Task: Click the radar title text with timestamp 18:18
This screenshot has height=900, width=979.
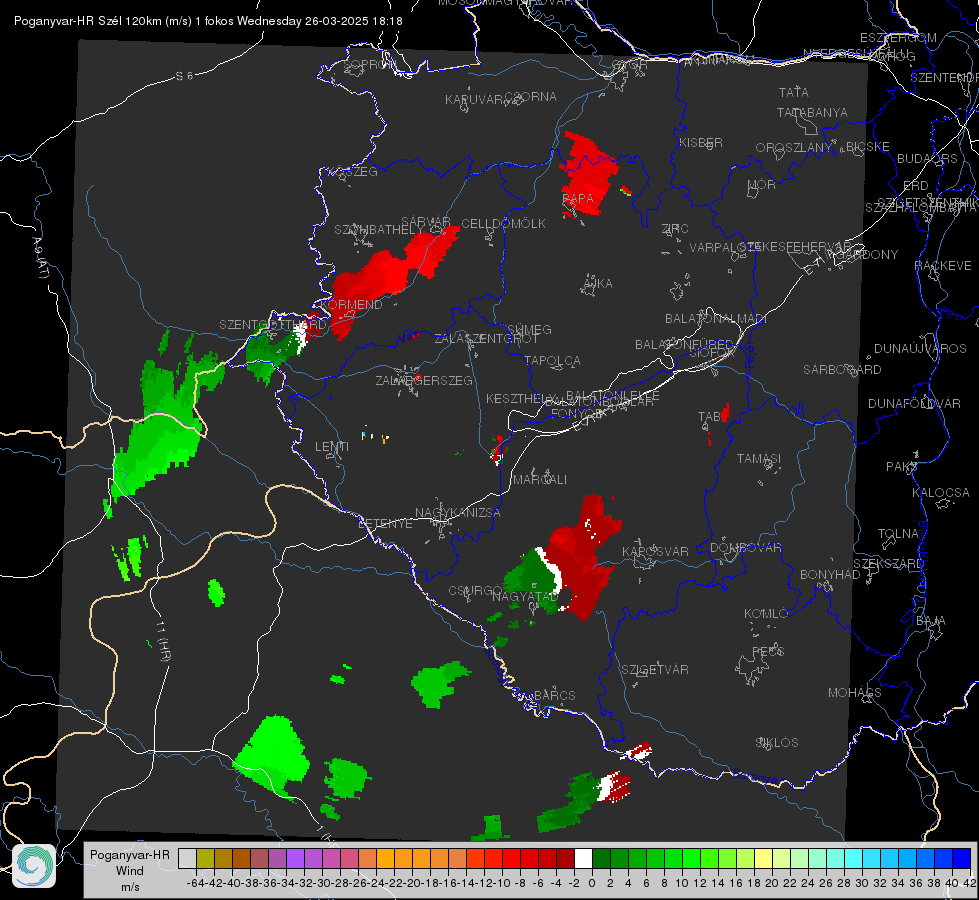Action: coord(208,21)
